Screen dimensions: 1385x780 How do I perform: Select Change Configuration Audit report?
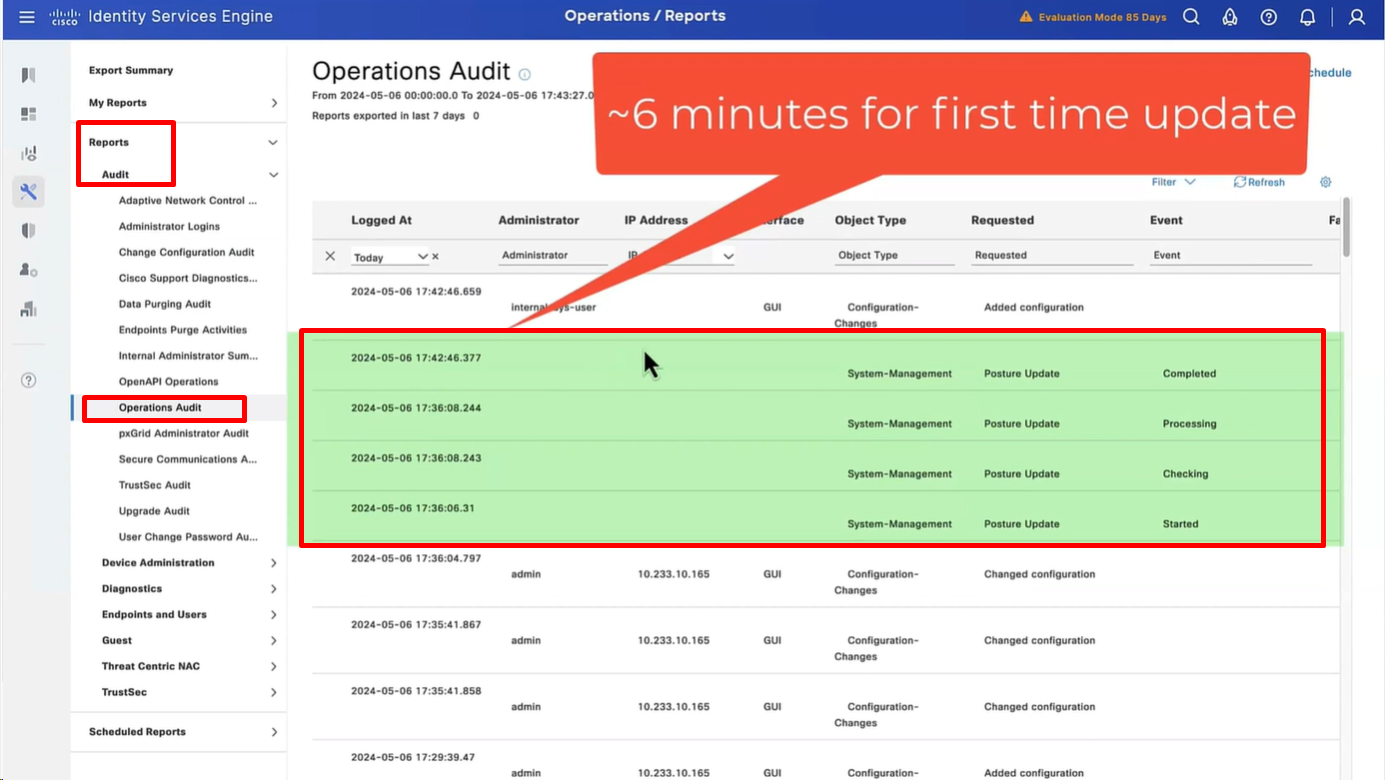[186, 253]
